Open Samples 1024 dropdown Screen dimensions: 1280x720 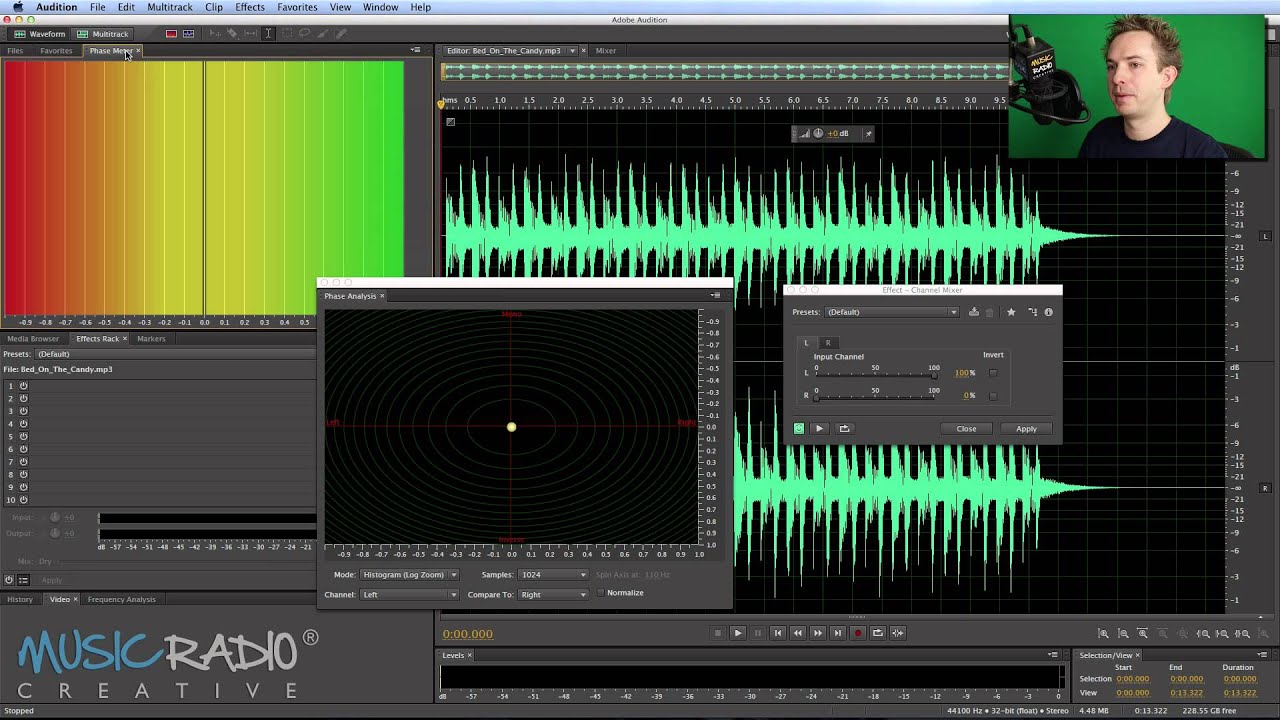pyautogui.click(x=553, y=575)
